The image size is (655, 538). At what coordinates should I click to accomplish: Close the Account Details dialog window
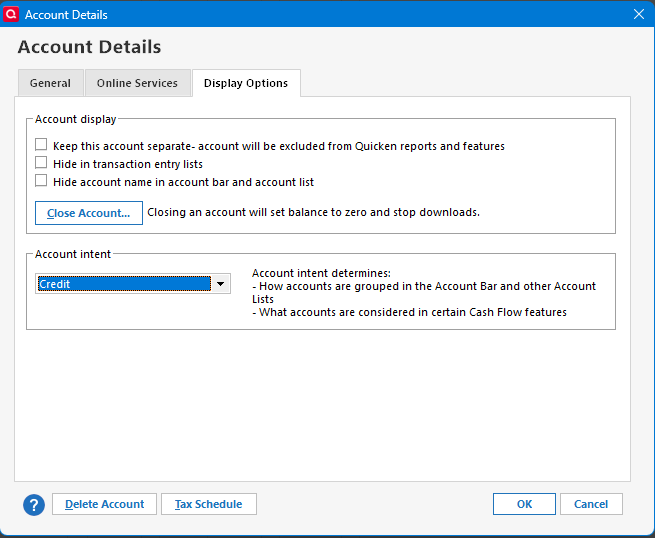[638, 14]
